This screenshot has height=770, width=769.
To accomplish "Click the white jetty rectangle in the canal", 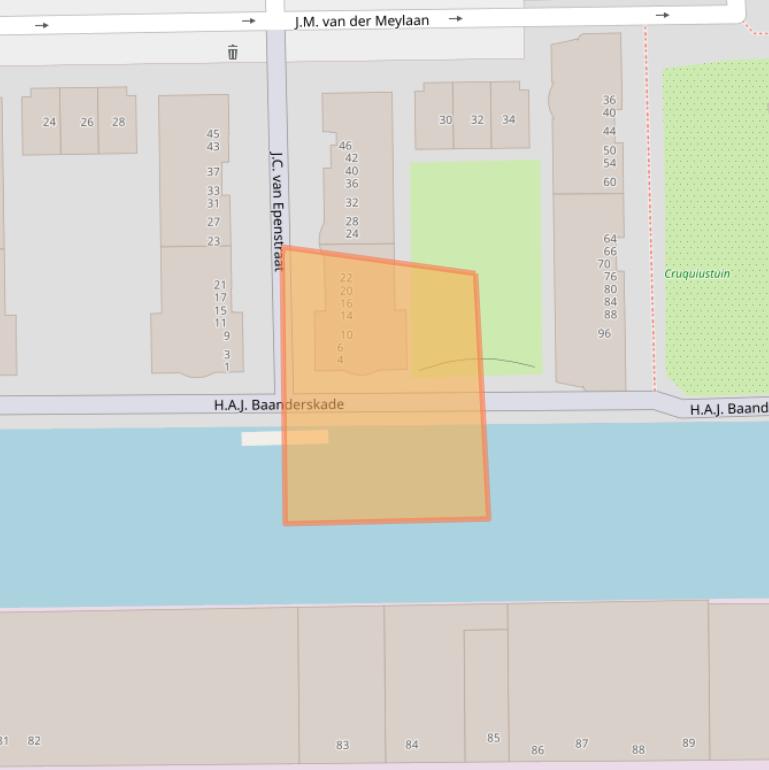I will pyautogui.click(x=262, y=438).
